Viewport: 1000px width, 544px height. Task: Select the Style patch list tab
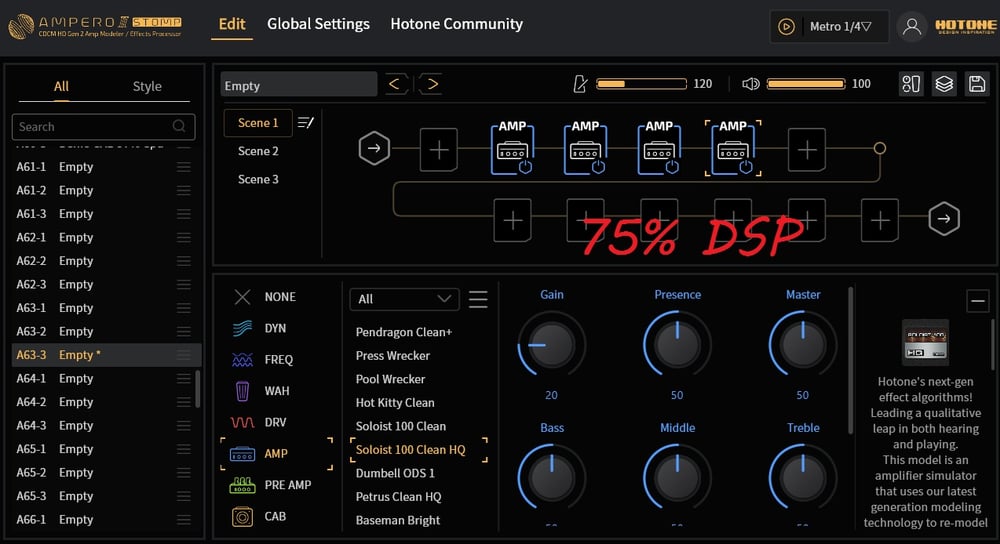click(x=147, y=86)
